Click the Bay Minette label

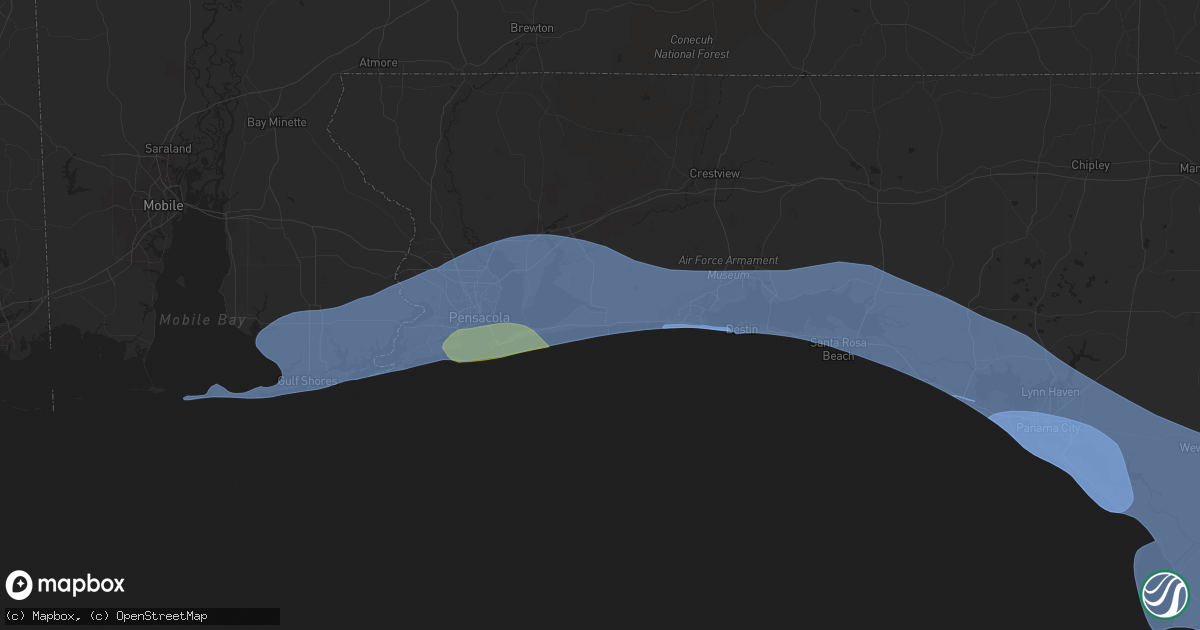tap(277, 122)
